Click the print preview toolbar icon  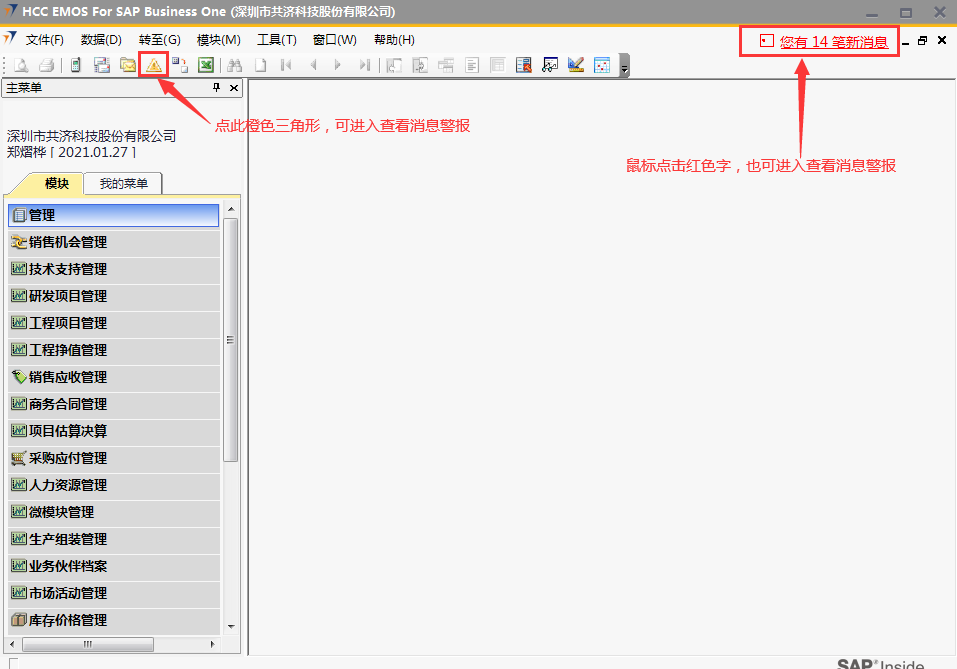point(20,65)
